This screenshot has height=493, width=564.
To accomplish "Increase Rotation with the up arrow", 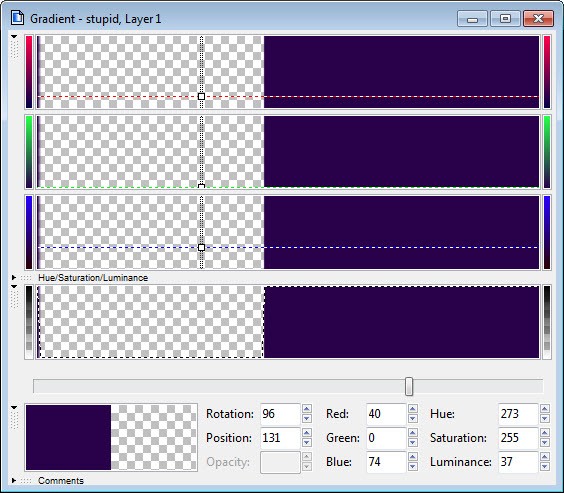I will (306, 409).
